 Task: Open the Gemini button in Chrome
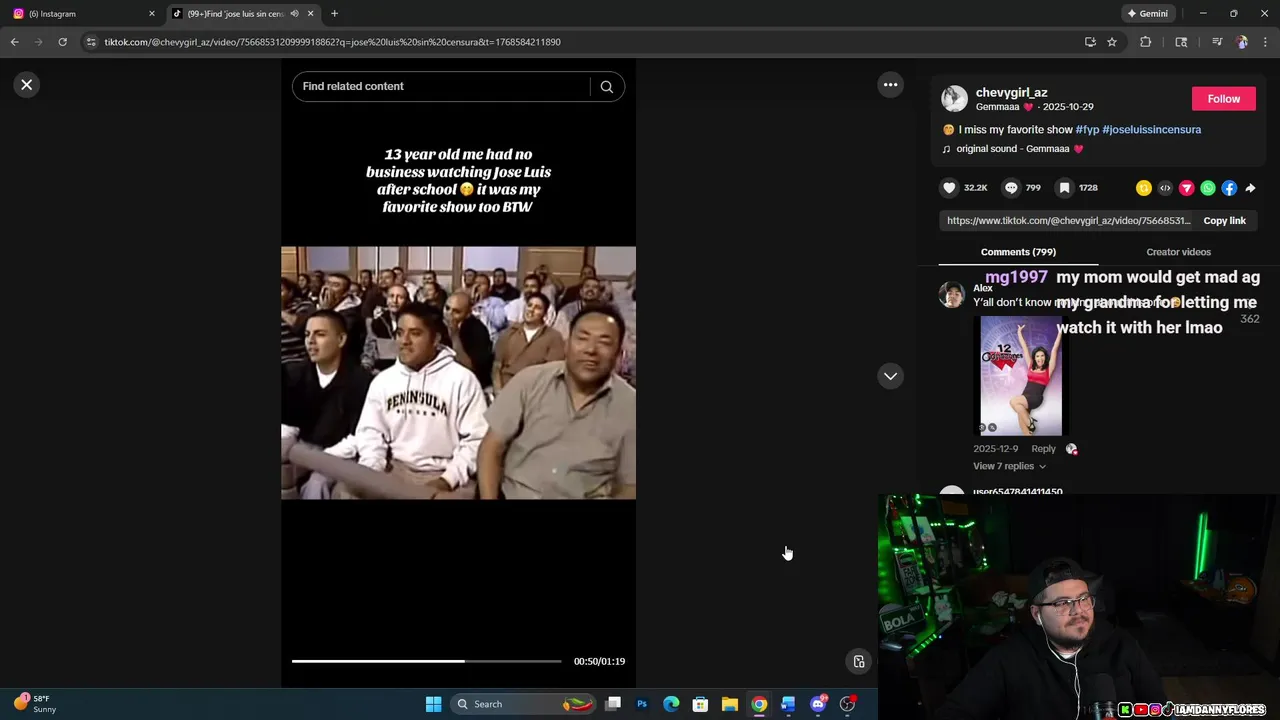(x=1147, y=14)
